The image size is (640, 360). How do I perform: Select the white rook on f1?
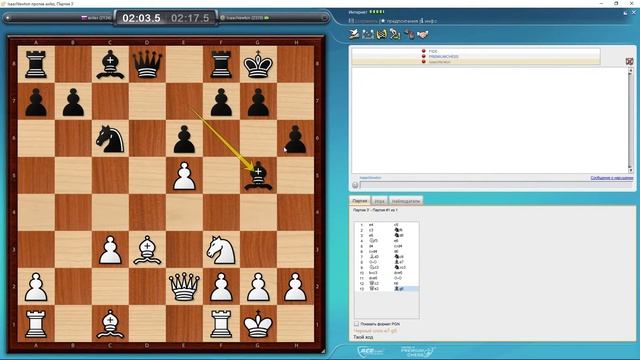coord(221,324)
